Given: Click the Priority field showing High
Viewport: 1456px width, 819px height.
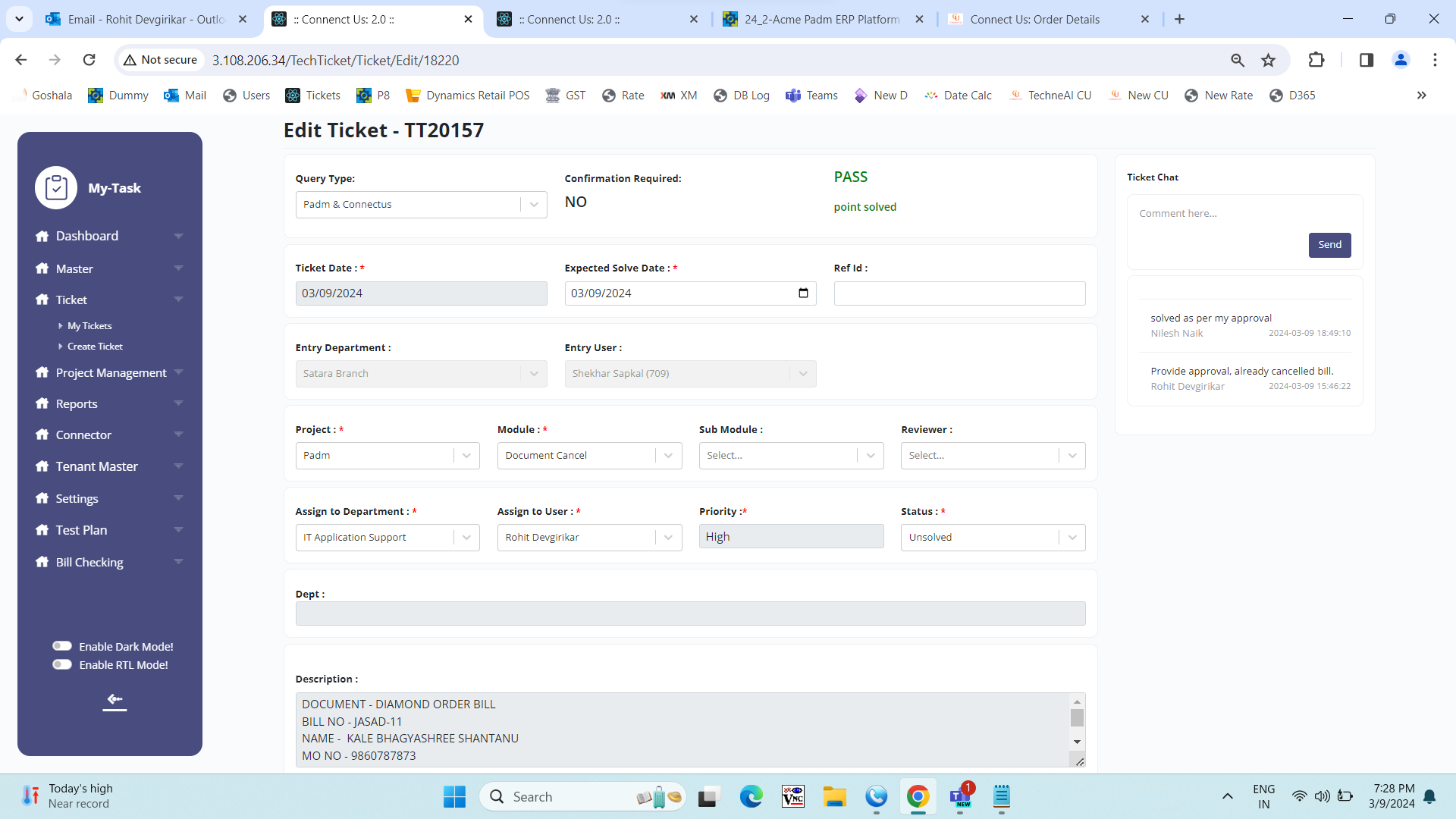Looking at the screenshot, I should [x=791, y=537].
